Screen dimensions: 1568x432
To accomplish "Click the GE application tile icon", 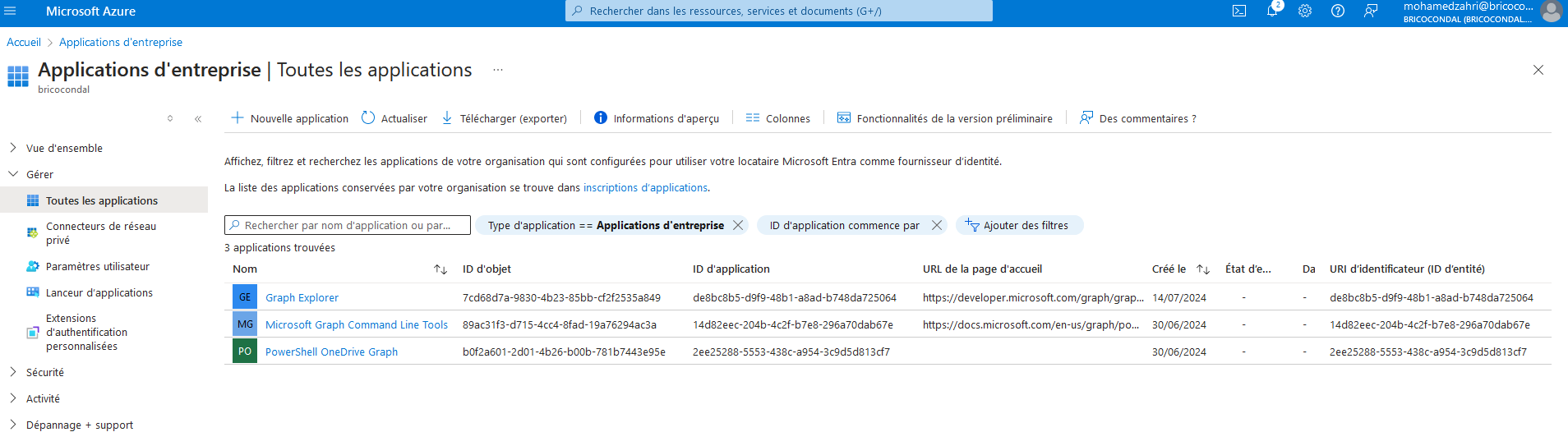I will 245,297.
